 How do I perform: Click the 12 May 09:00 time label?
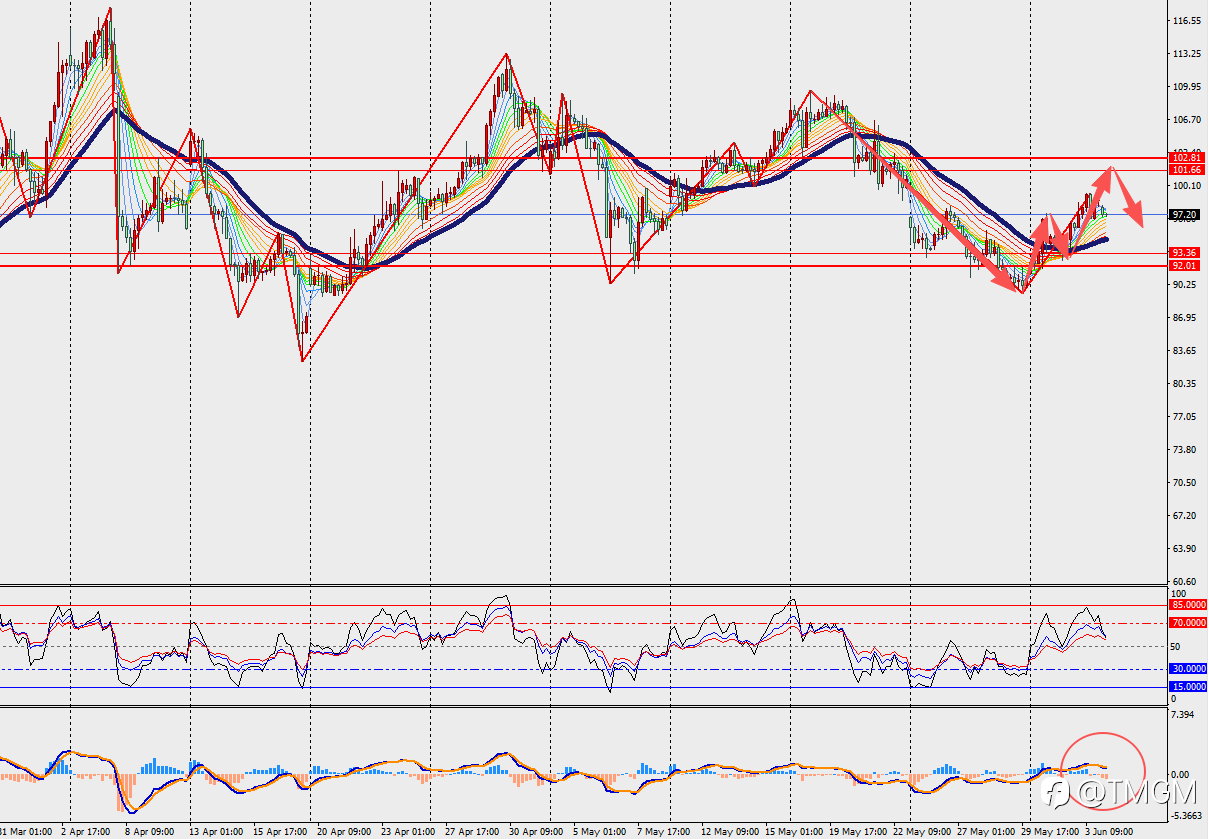click(x=728, y=832)
